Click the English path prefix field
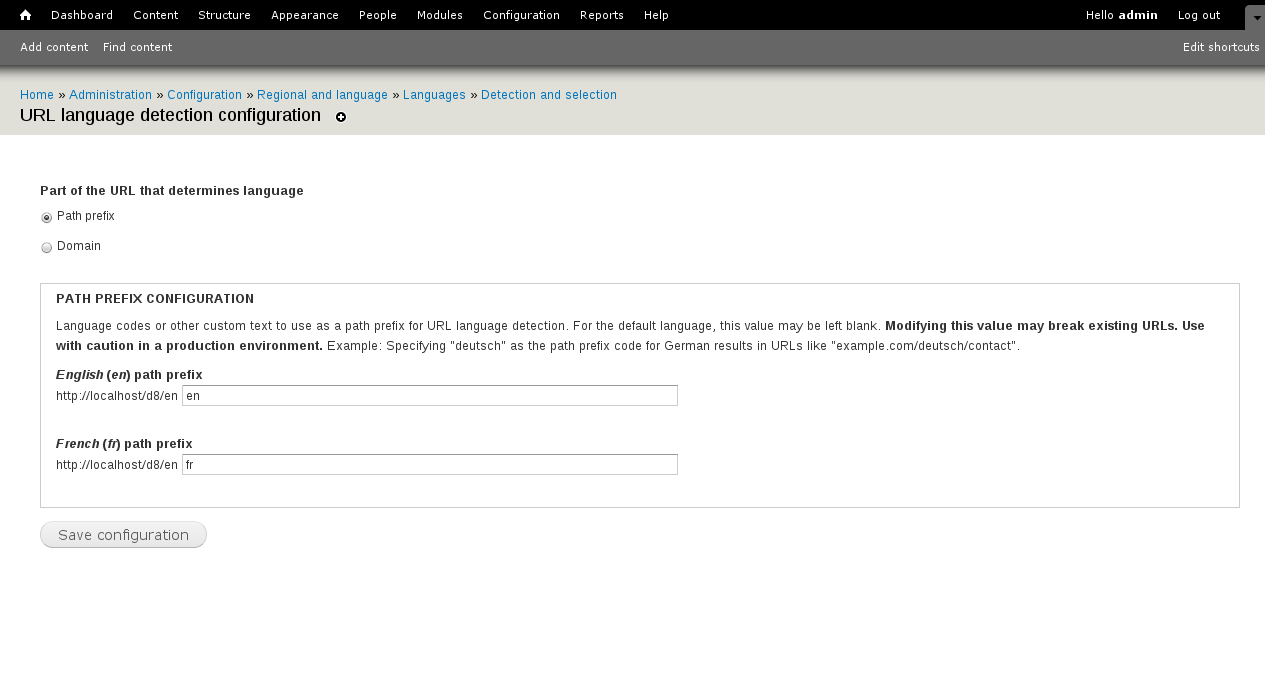Screen dimensions: 1265x696 click(429, 396)
